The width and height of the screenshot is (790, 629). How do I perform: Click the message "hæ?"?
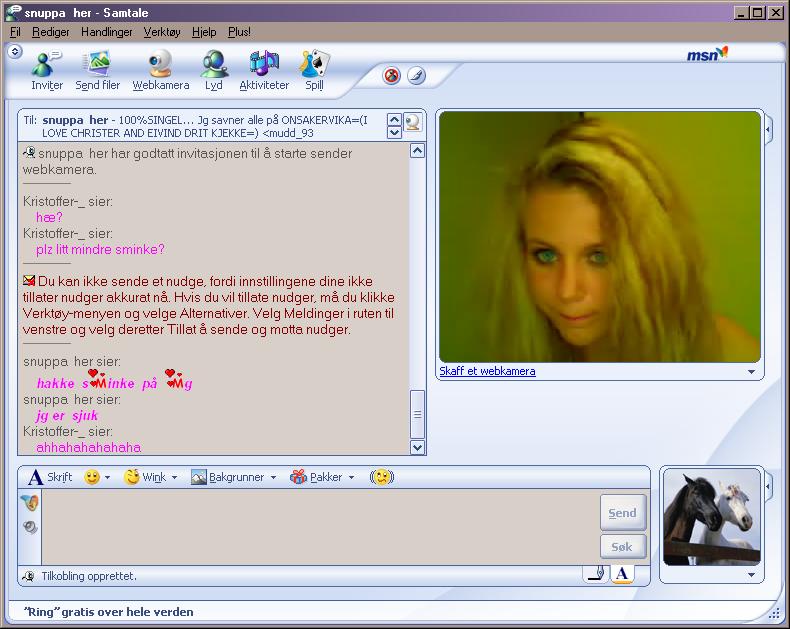click(x=49, y=217)
